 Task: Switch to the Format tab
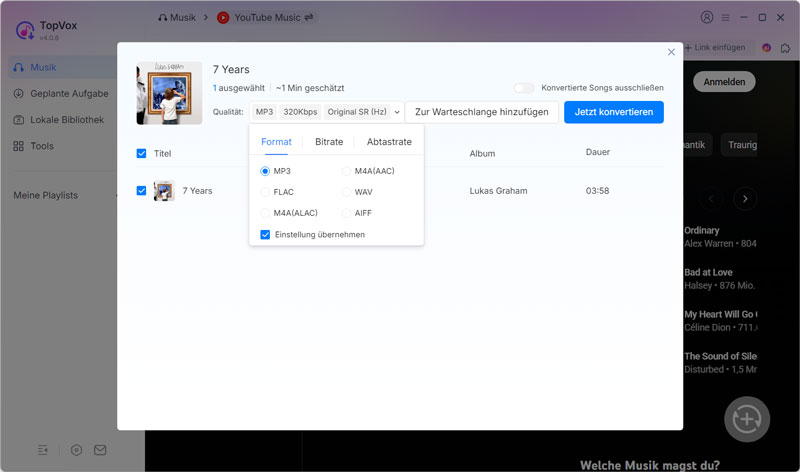[x=276, y=142]
